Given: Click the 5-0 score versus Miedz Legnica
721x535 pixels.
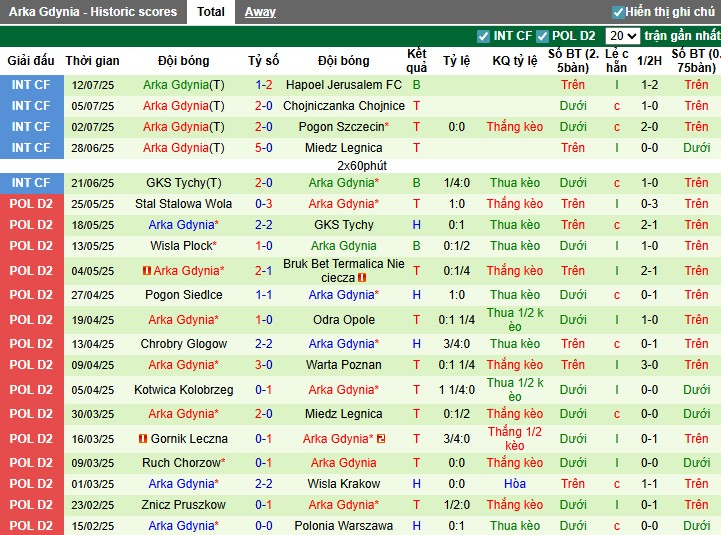Looking at the screenshot, I should [x=263, y=148].
